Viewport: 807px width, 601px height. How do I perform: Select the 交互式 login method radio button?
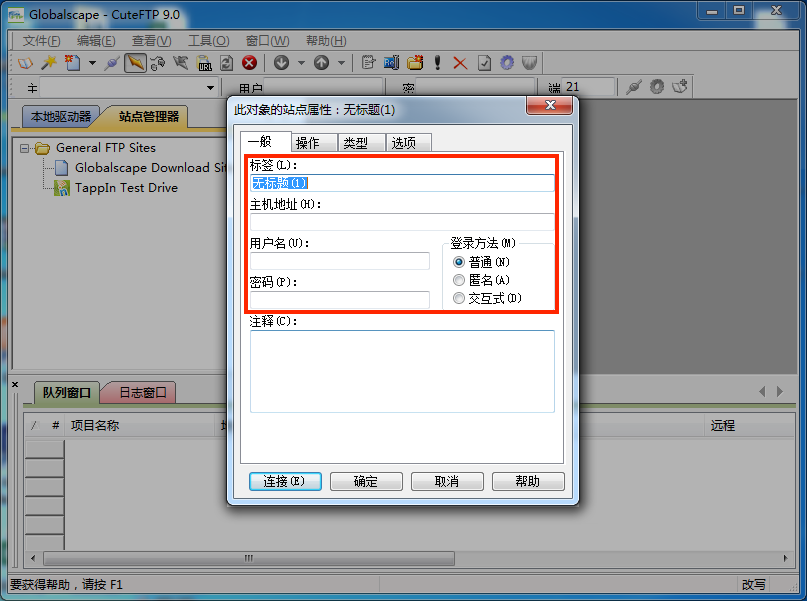coord(459,298)
